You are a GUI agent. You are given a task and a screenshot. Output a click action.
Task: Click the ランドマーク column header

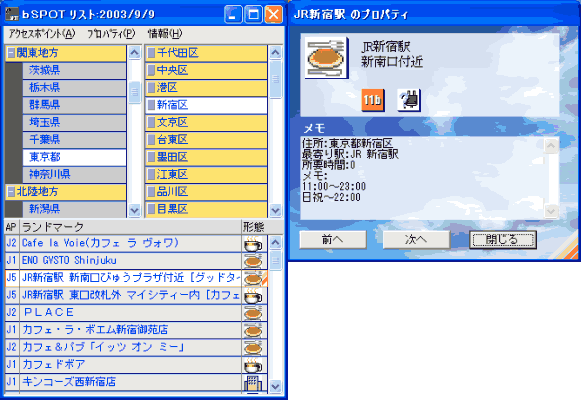130,227
